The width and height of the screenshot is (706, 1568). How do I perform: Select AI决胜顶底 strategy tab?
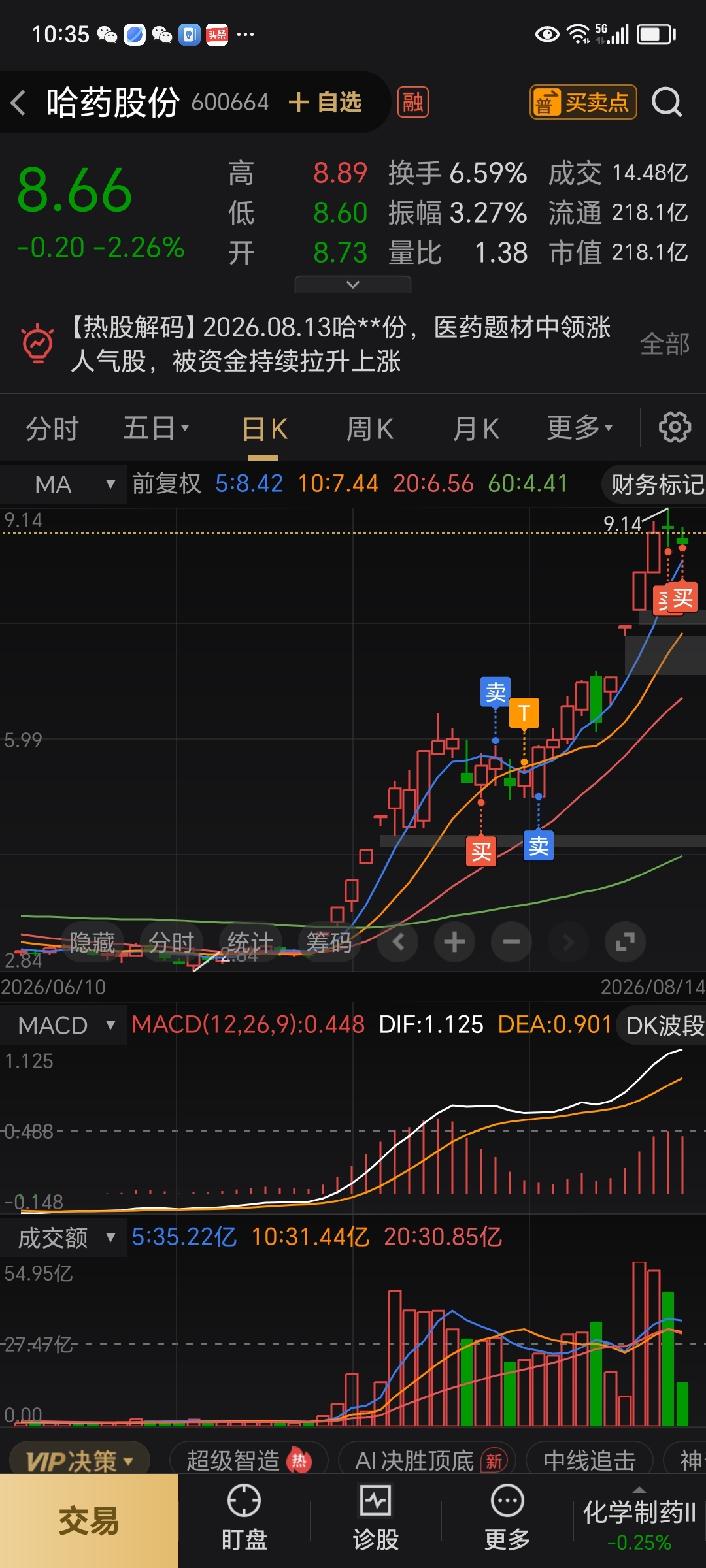coord(427,1460)
